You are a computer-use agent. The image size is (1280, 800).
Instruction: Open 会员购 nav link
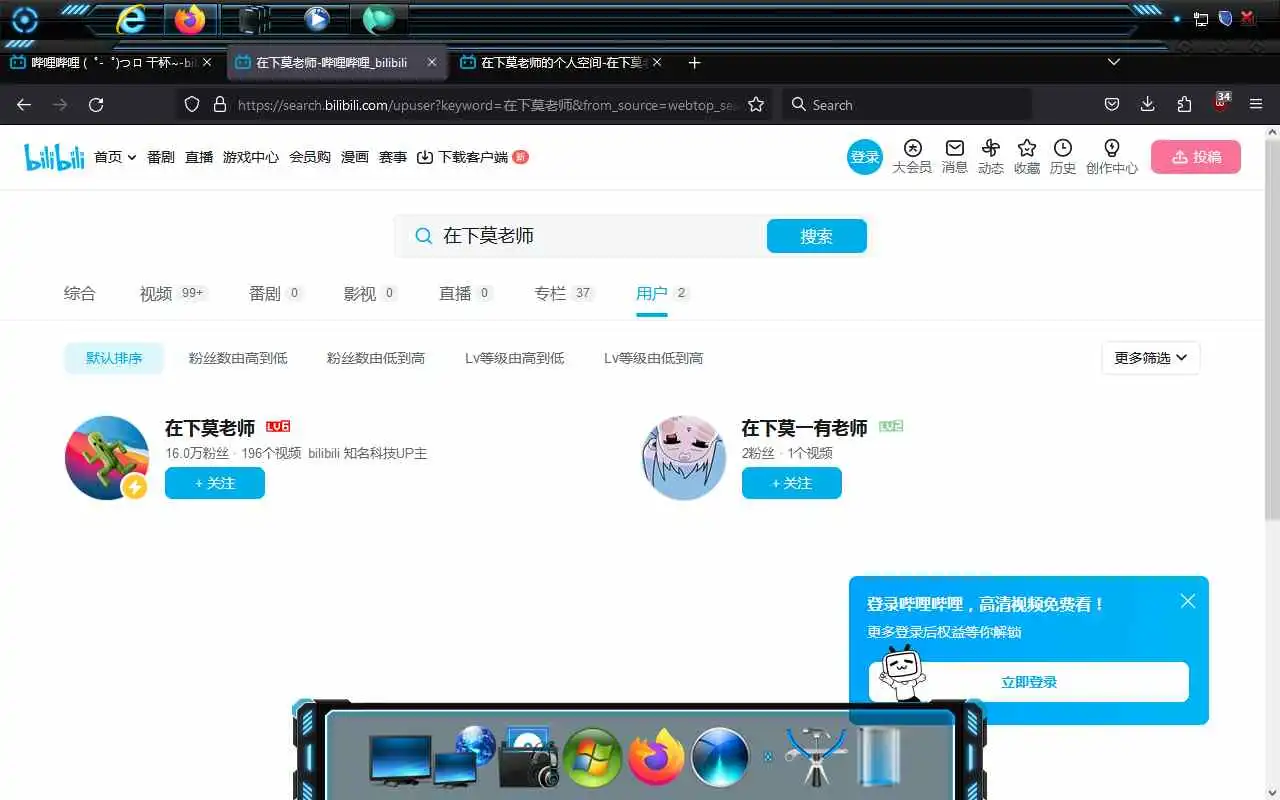[x=310, y=157]
